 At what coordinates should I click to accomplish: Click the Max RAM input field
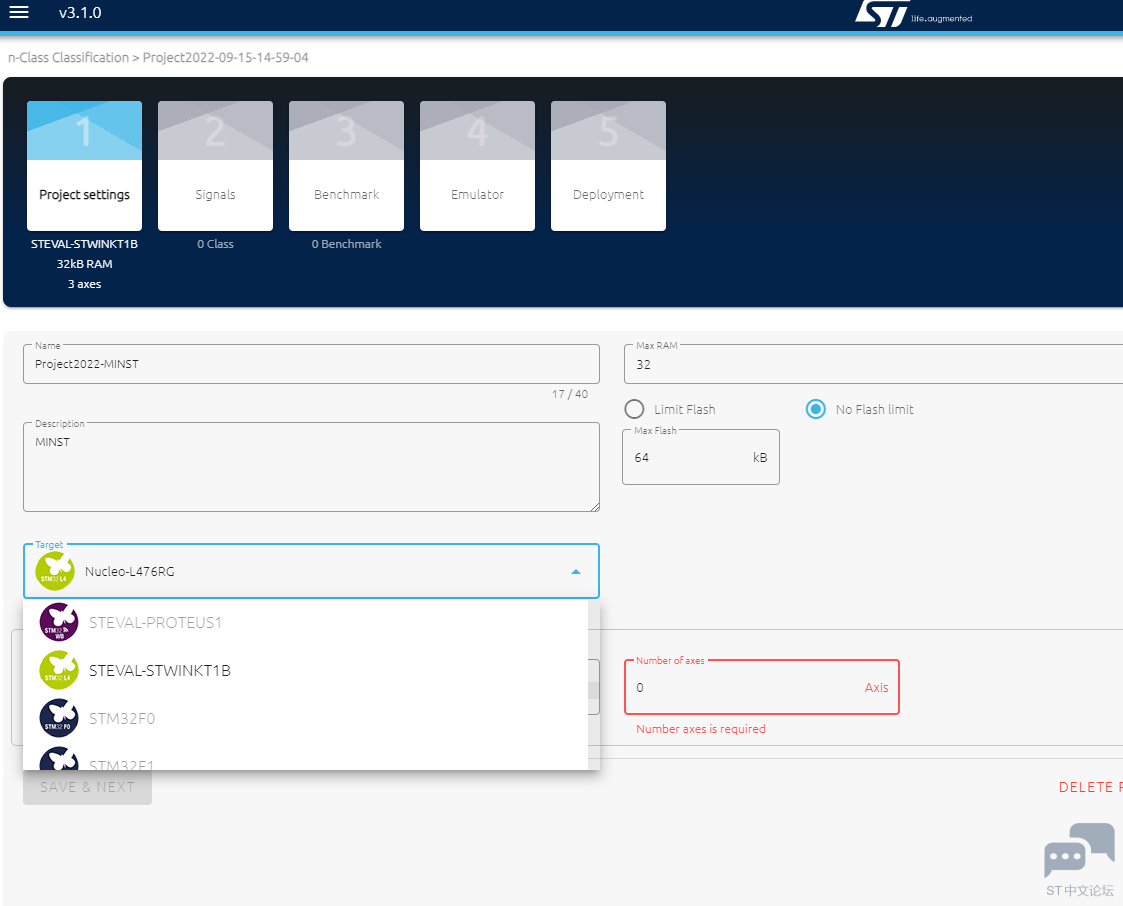873,364
